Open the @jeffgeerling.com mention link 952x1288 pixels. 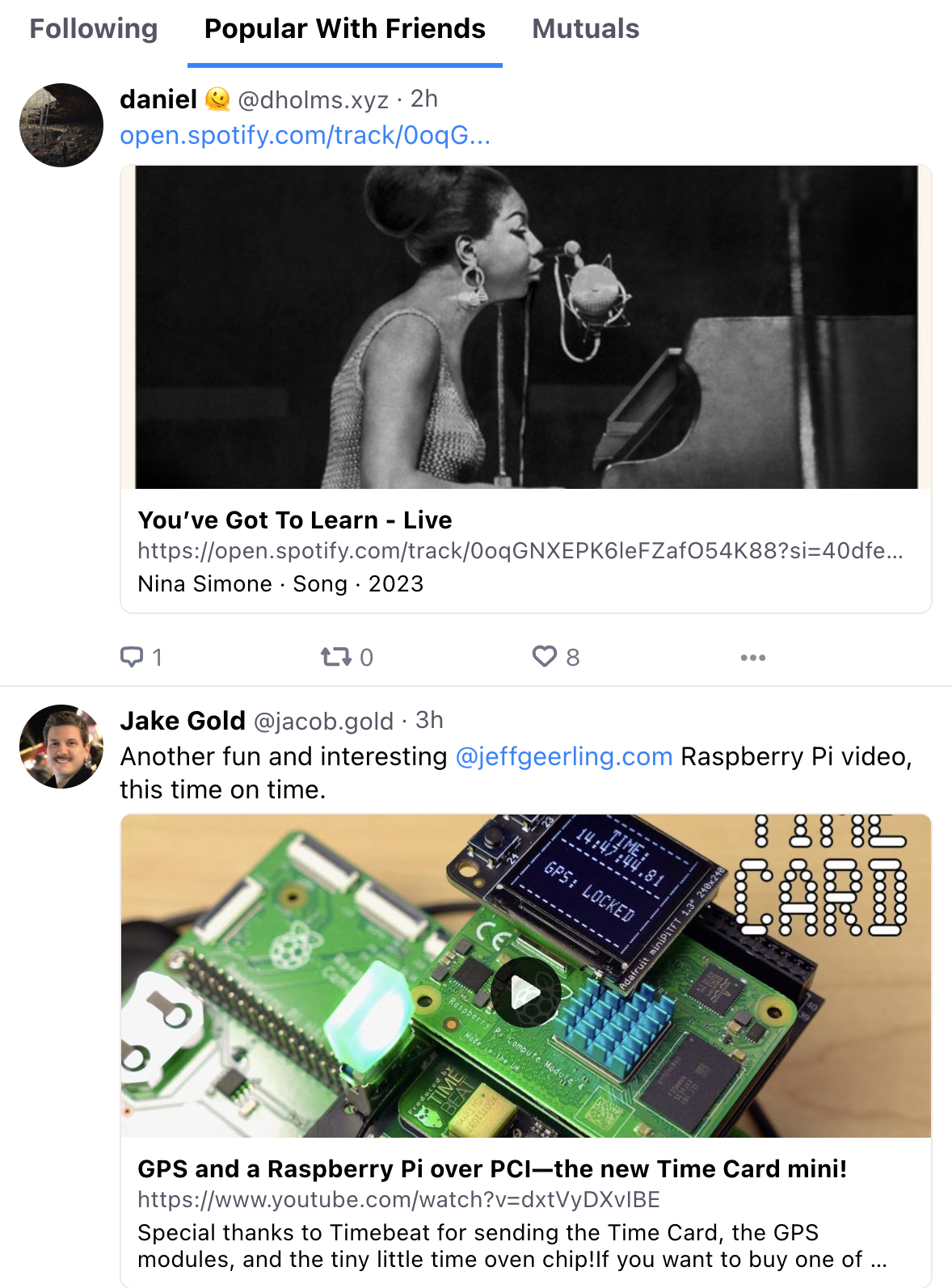pyautogui.click(x=564, y=756)
